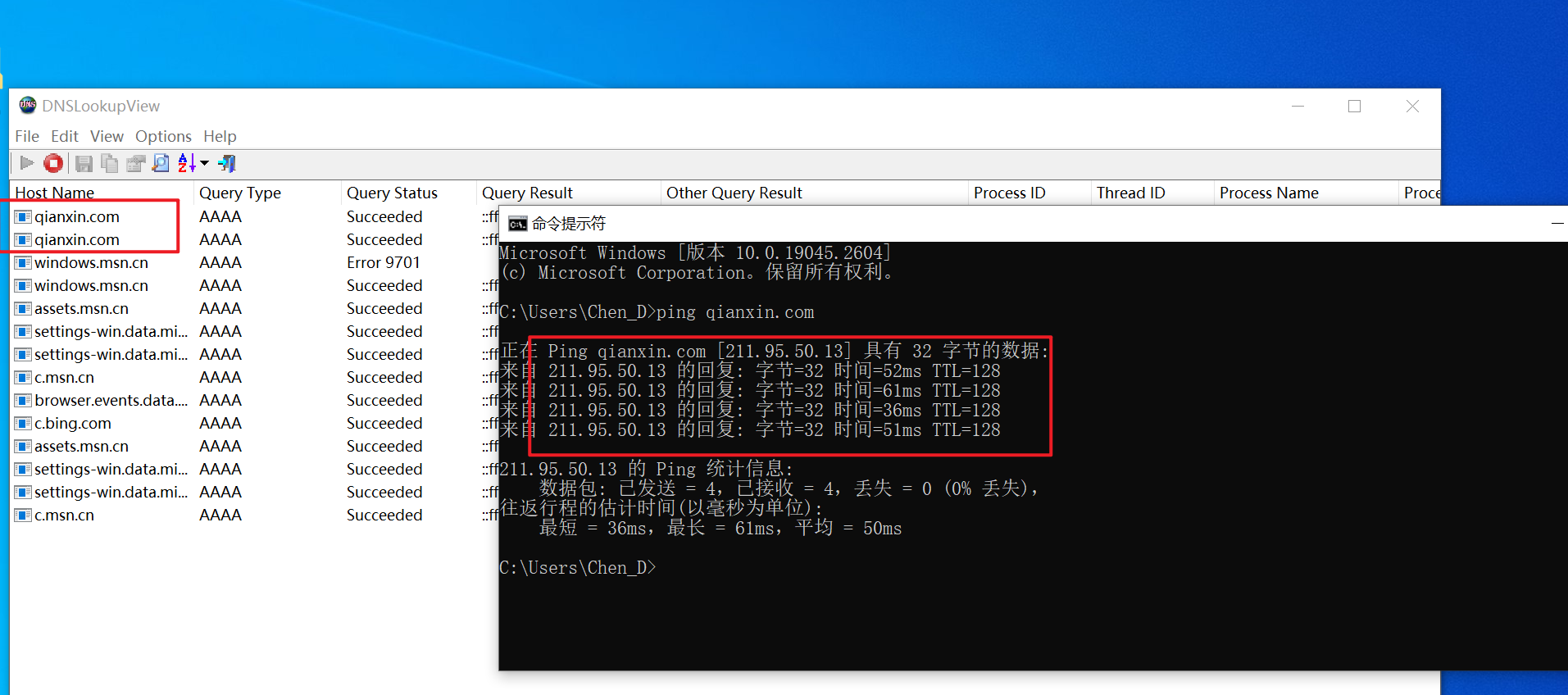This screenshot has height=695, width=1568.
Task: Click the Process Name column header
Action: pyautogui.click(x=1268, y=193)
